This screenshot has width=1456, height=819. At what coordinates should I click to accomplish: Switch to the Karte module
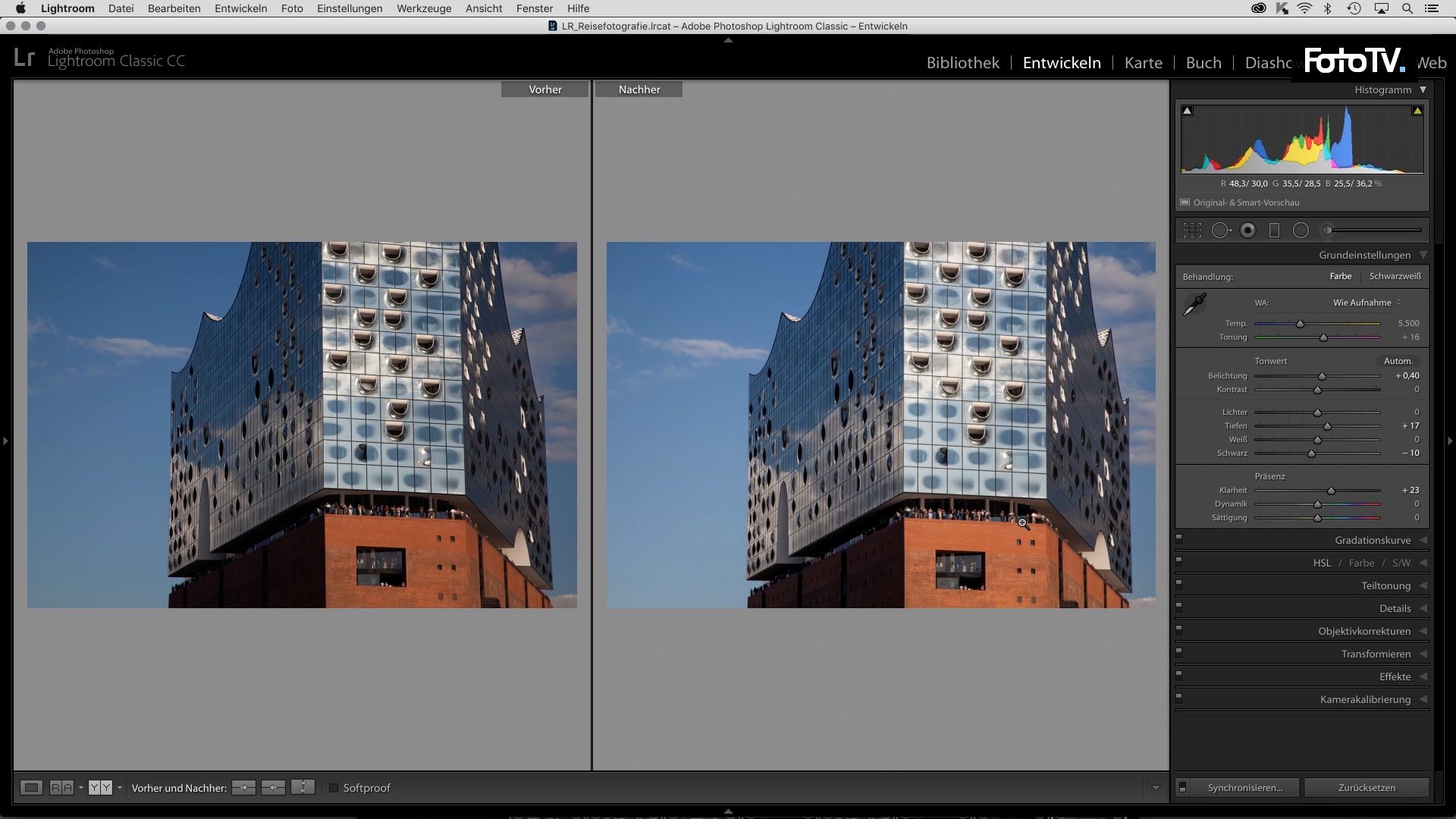1143,63
